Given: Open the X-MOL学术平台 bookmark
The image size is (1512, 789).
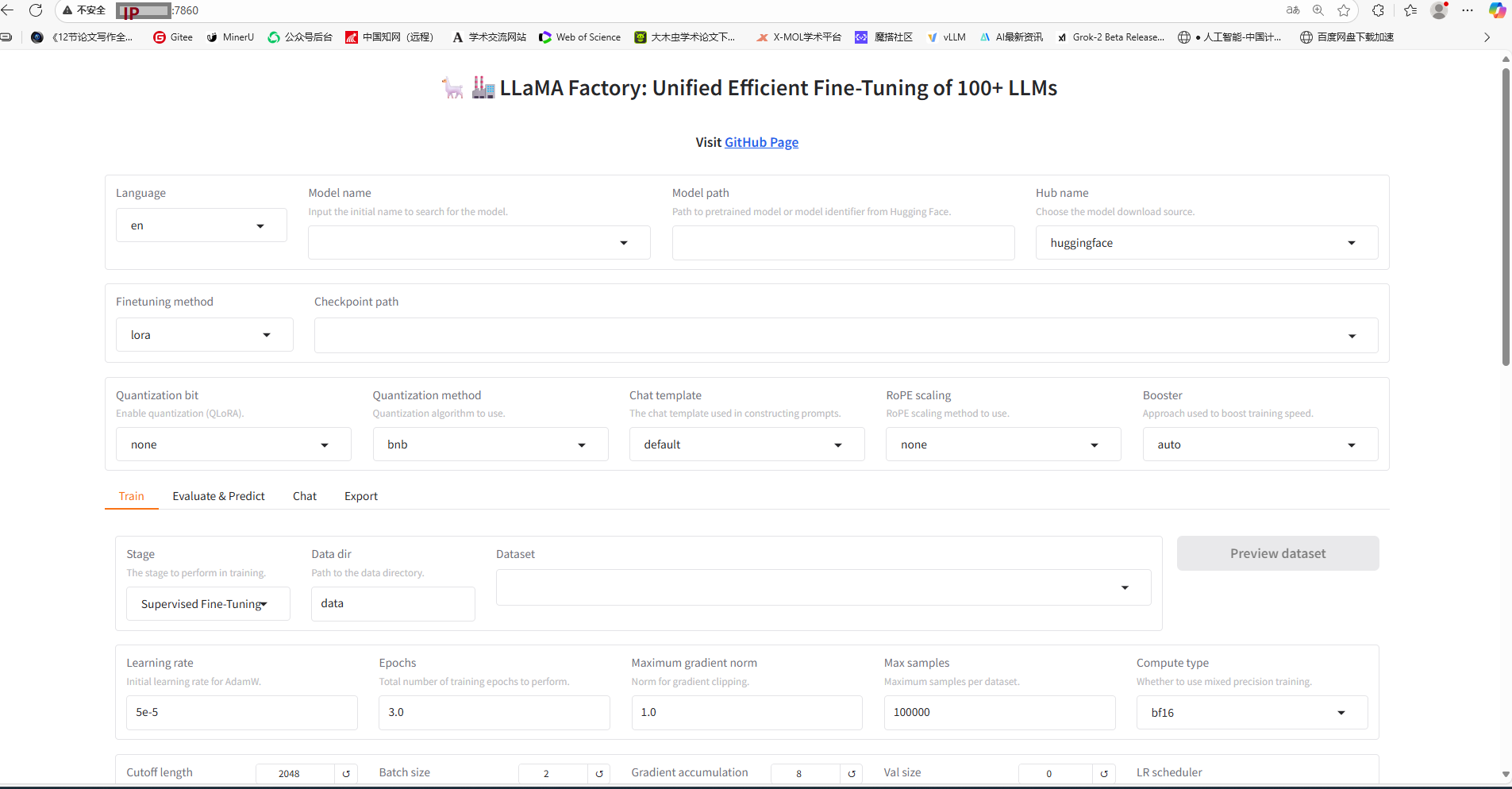Looking at the screenshot, I should coord(798,37).
